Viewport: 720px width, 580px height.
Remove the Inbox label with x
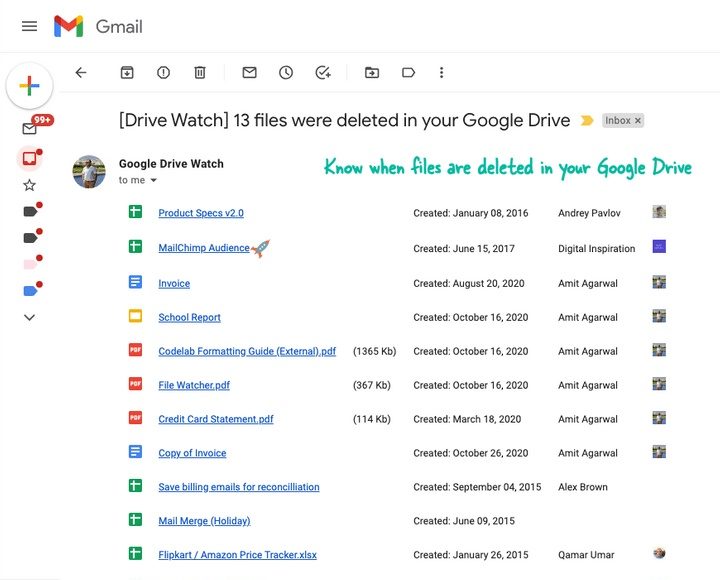click(637, 121)
